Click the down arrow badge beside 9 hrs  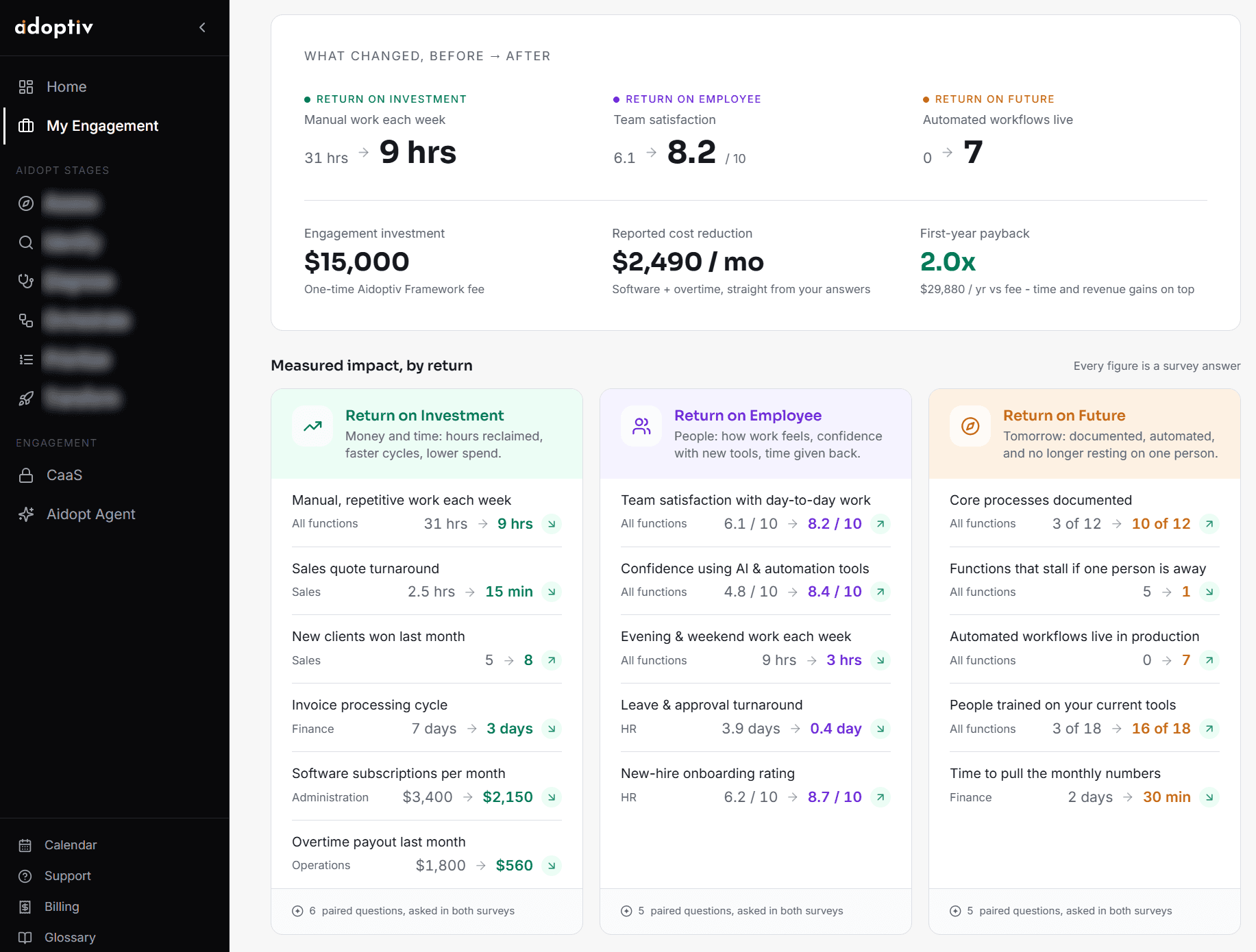pyautogui.click(x=552, y=524)
